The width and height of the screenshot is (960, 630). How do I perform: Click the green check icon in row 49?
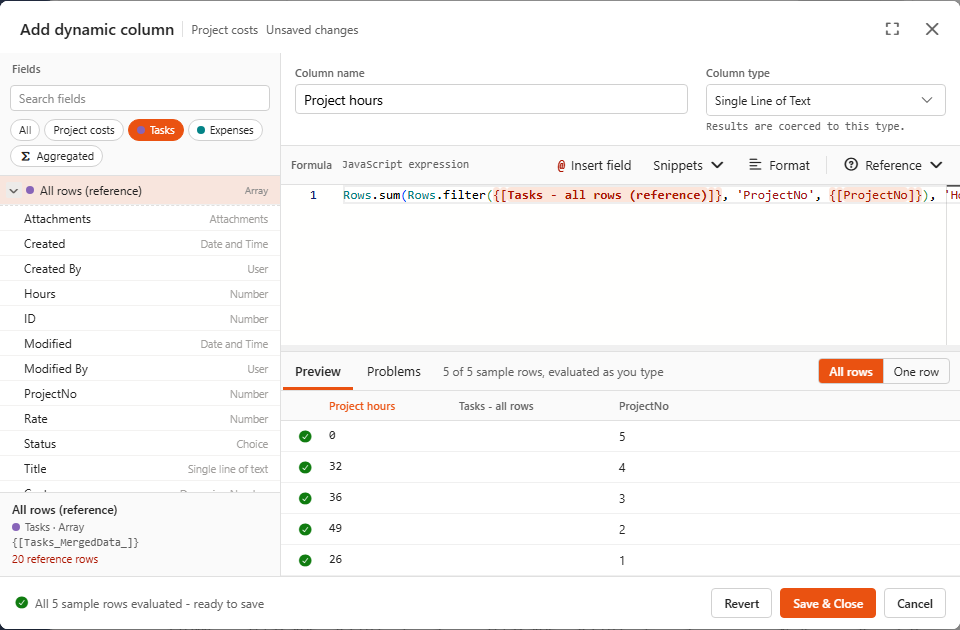tap(305, 530)
